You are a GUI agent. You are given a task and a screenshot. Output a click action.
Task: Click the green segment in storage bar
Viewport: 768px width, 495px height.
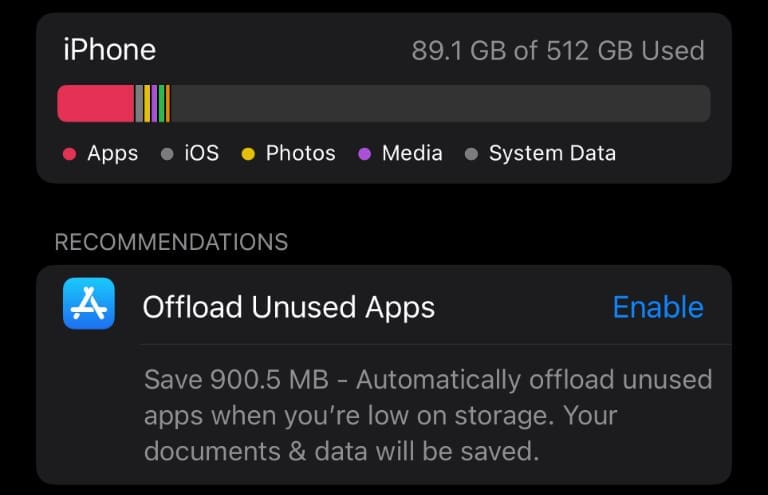pos(162,103)
